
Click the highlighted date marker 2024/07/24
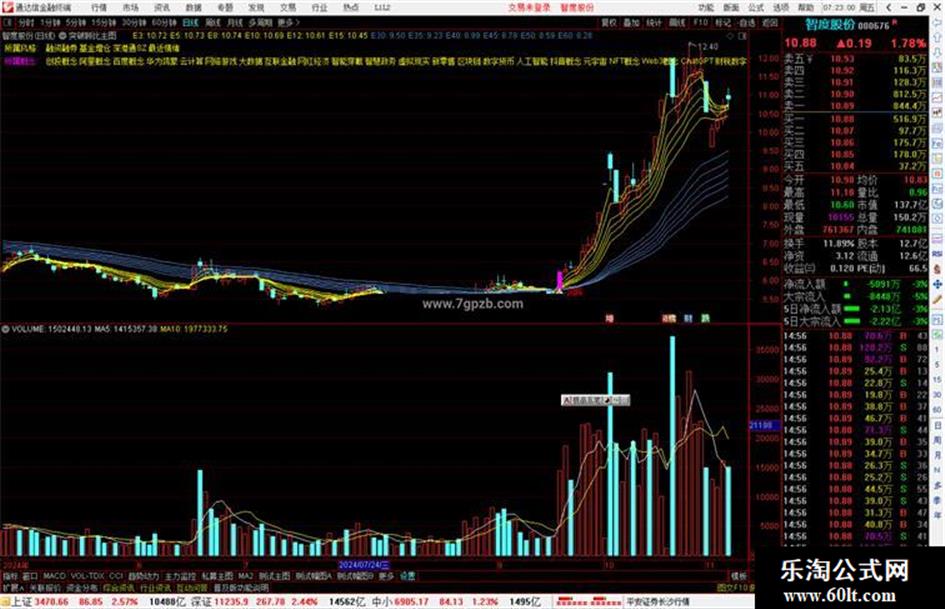tap(364, 565)
